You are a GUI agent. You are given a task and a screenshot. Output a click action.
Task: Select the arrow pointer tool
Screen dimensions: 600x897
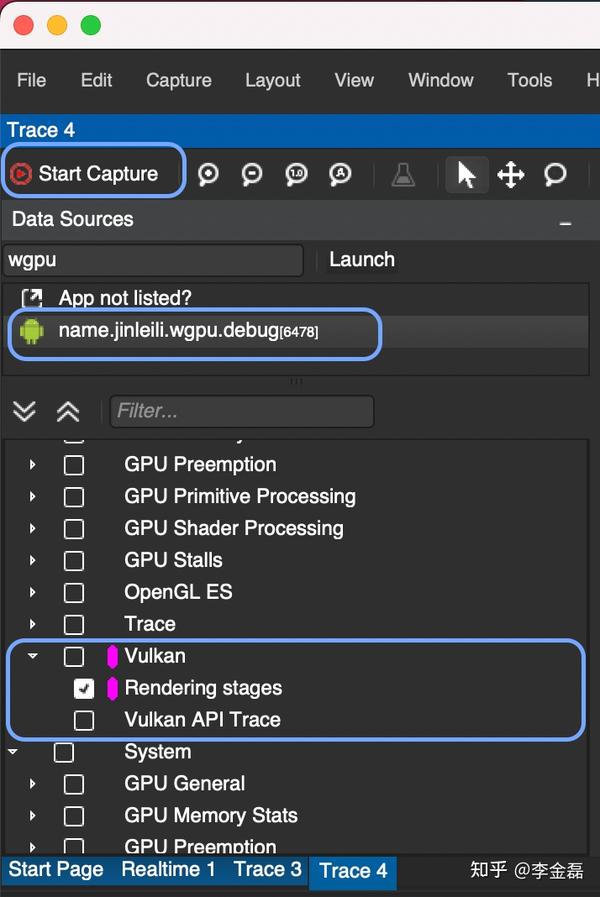pos(466,174)
